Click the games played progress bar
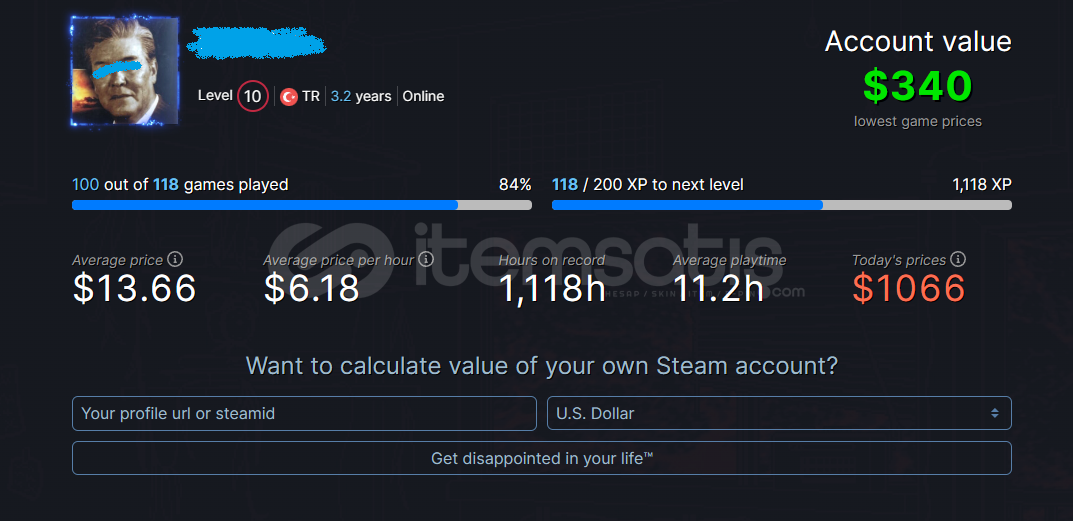Image resolution: width=1073 pixels, height=521 pixels. tap(302, 205)
